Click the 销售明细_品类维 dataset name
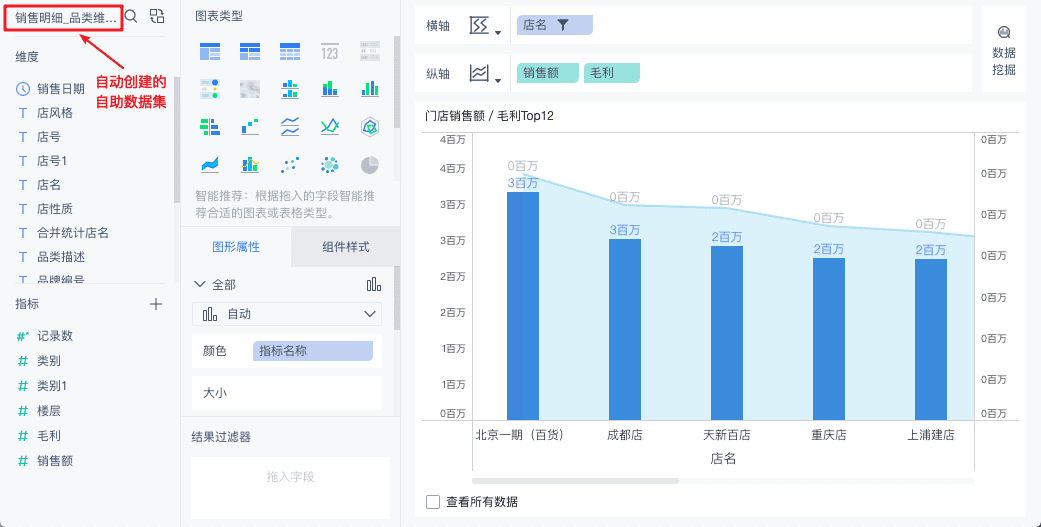The width and height of the screenshot is (1041, 527). click(66, 19)
